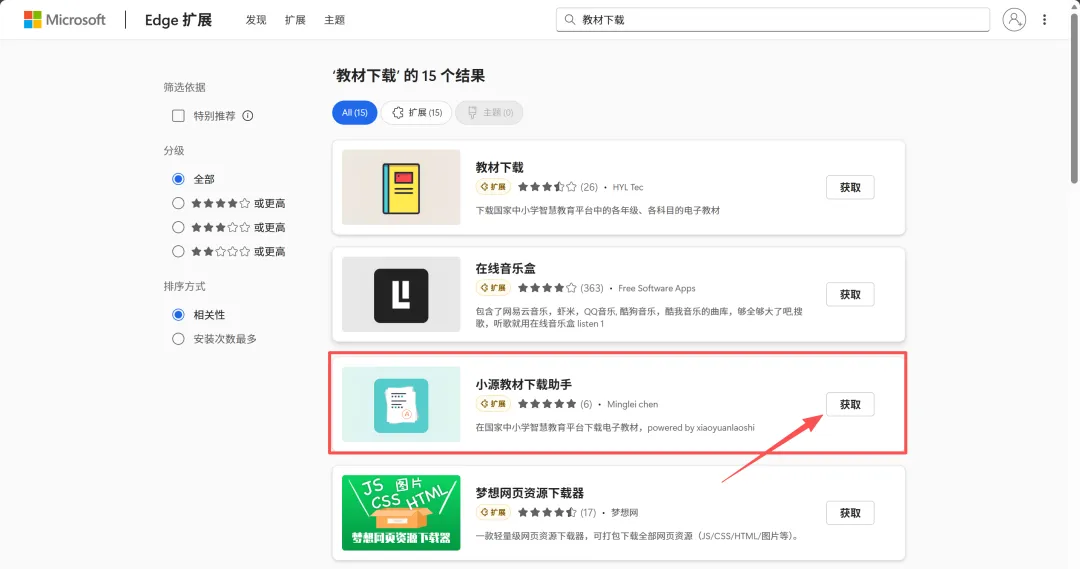Click 获取 for 小源教材下载助手
Screen dimensions: 1080x569
click(850, 404)
